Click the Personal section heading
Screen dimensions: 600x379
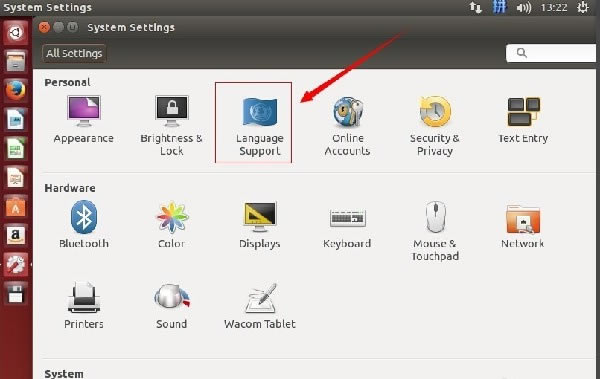coord(67,82)
